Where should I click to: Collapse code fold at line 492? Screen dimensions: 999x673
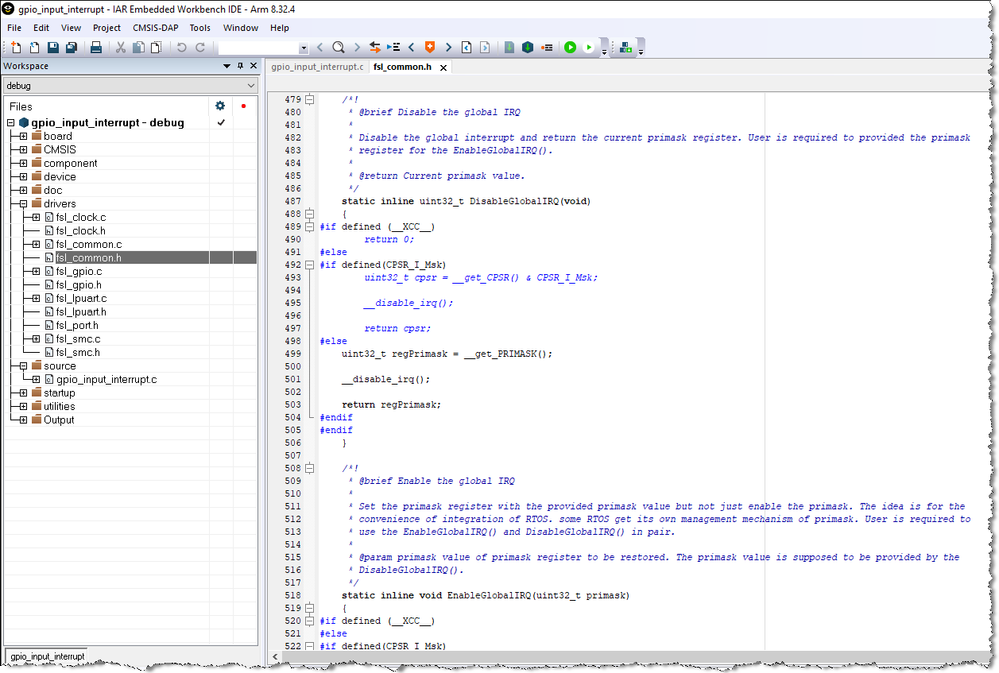pyautogui.click(x=310, y=264)
